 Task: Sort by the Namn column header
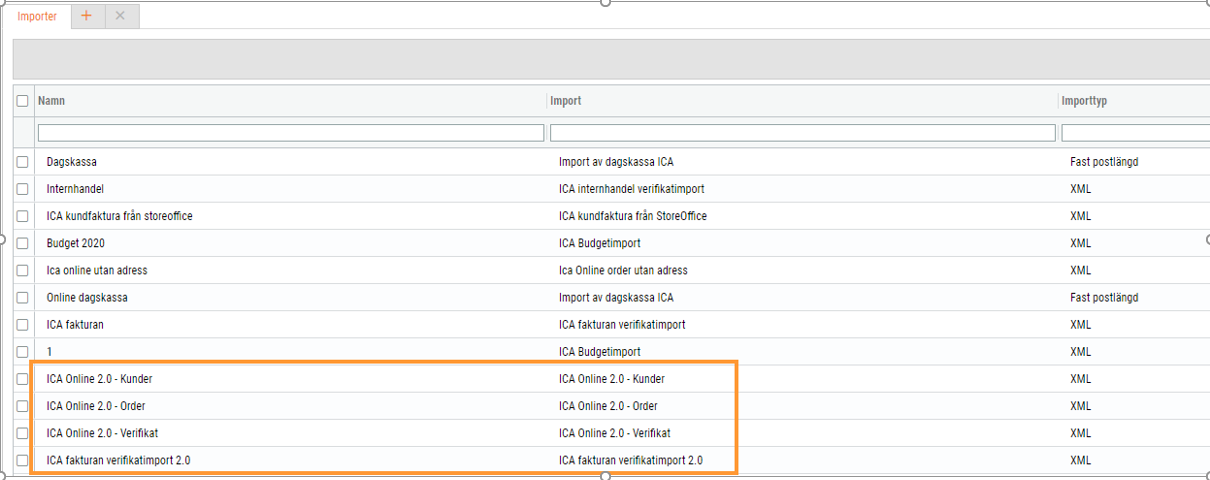[x=52, y=101]
